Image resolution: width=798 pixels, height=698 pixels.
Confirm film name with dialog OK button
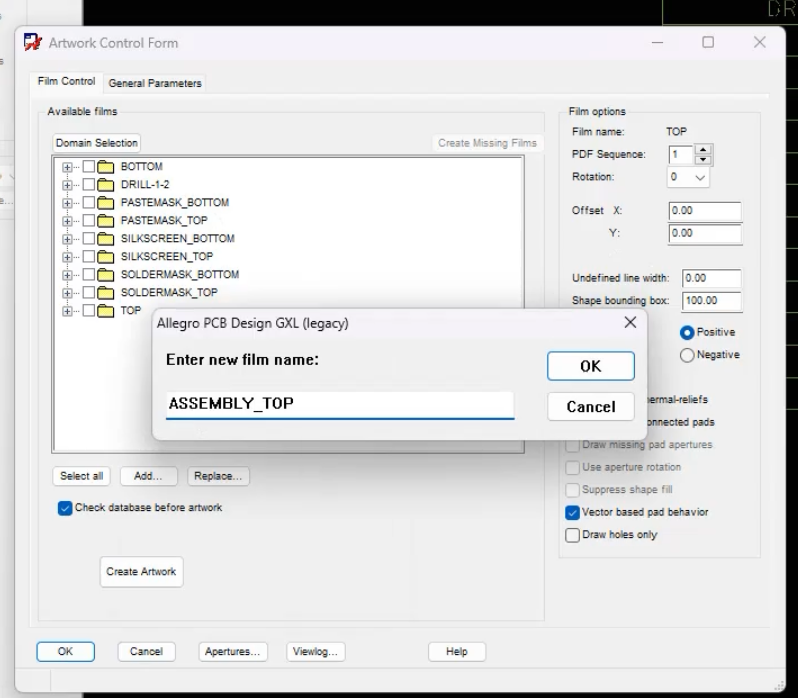coord(590,366)
